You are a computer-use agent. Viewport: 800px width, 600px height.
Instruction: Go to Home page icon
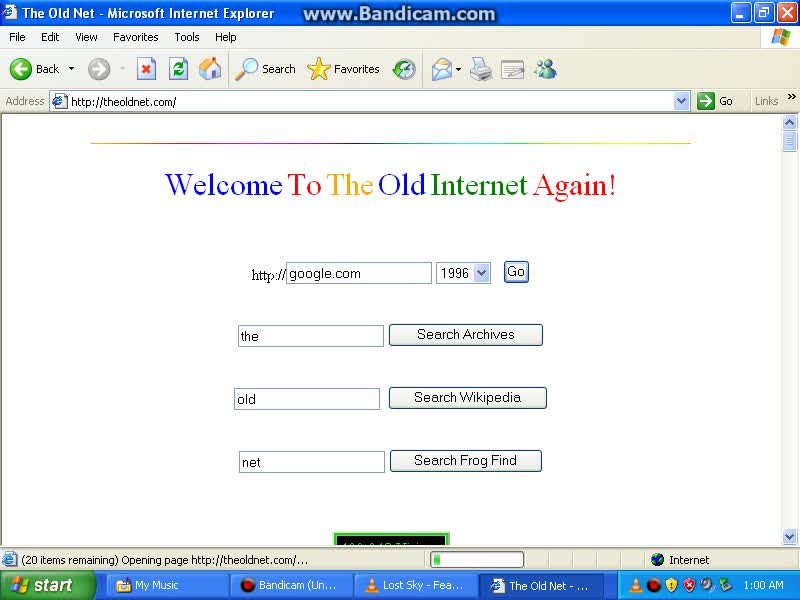tap(210, 69)
